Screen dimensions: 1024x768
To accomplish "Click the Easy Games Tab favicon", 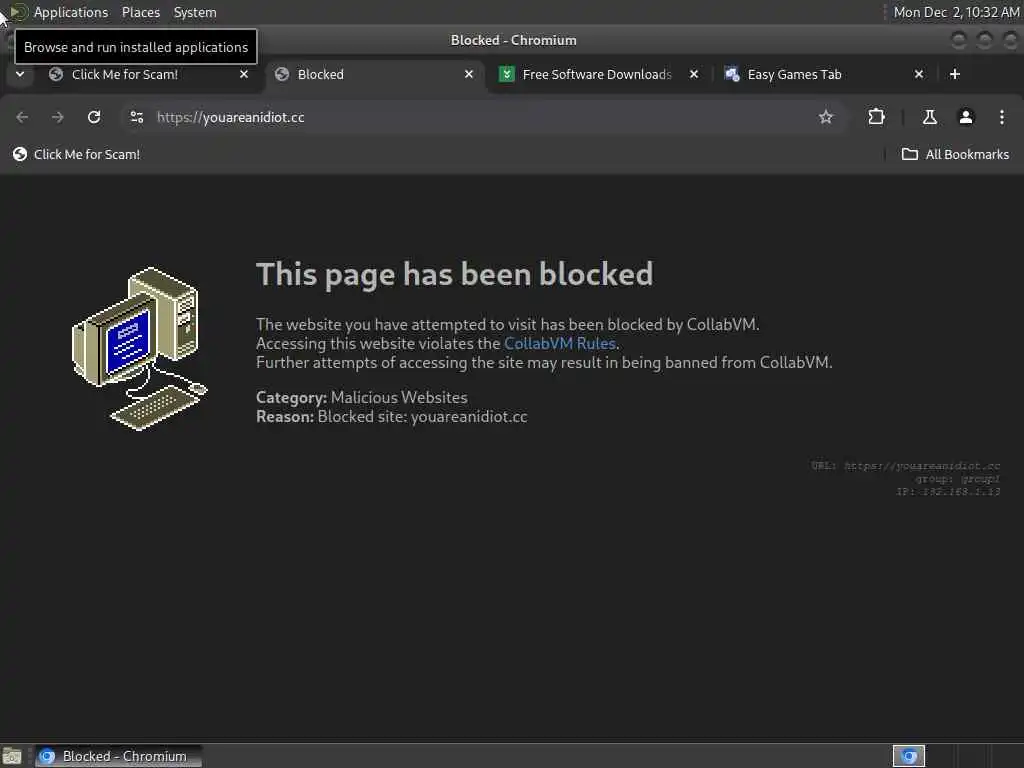I will (x=732, y=74).
